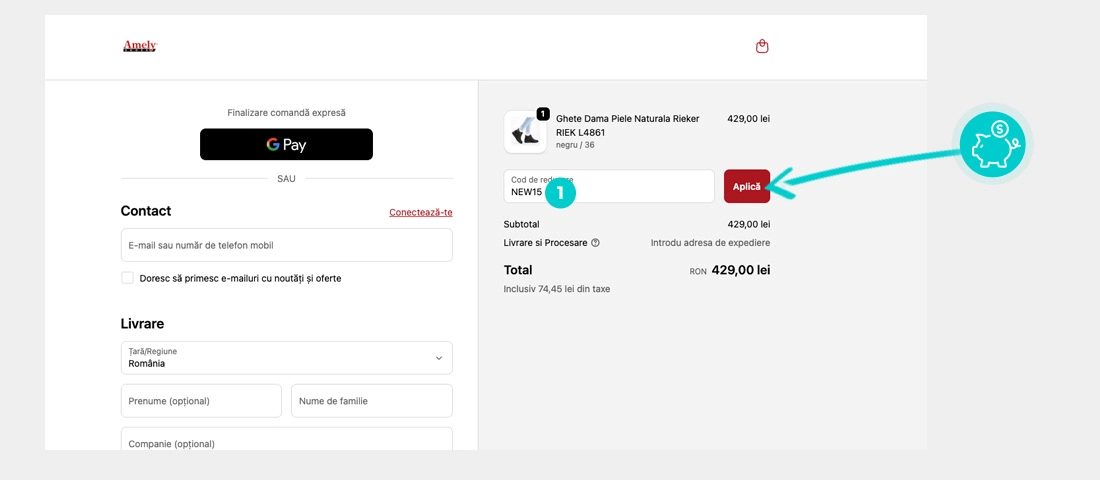This screenshot has height=480, width=1100.
Task: Enable the e-mail newsletter offers checkbox
Action: [127, 278]
